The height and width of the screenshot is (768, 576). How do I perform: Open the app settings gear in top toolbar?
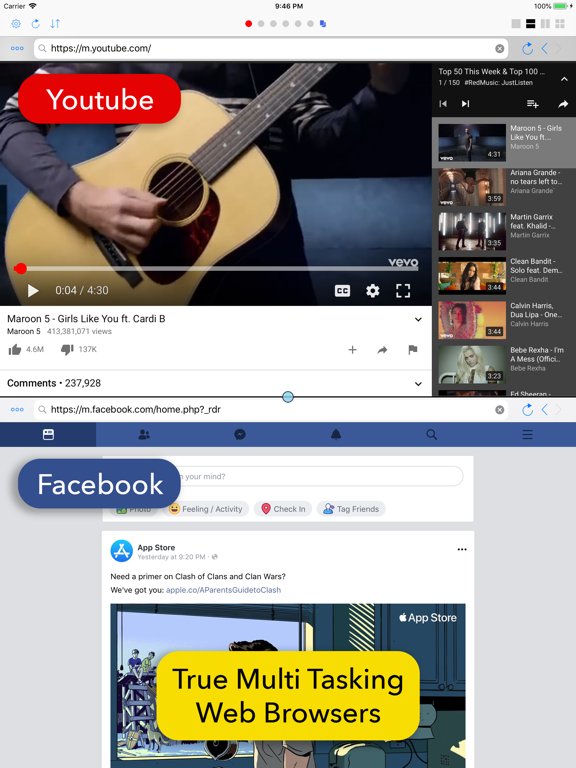[x=16, y=24]
